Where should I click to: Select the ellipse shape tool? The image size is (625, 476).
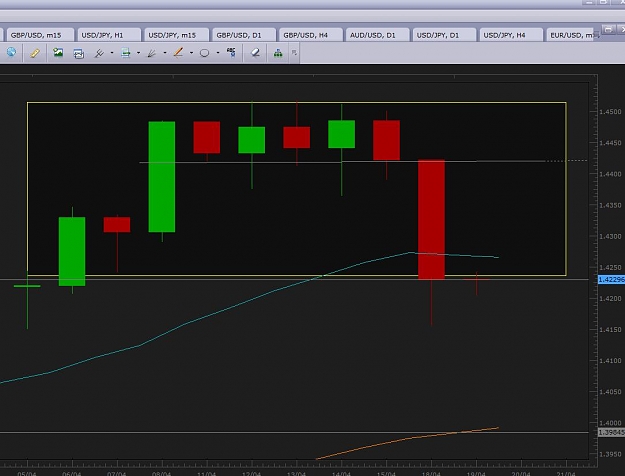click(x=204, y=53)
